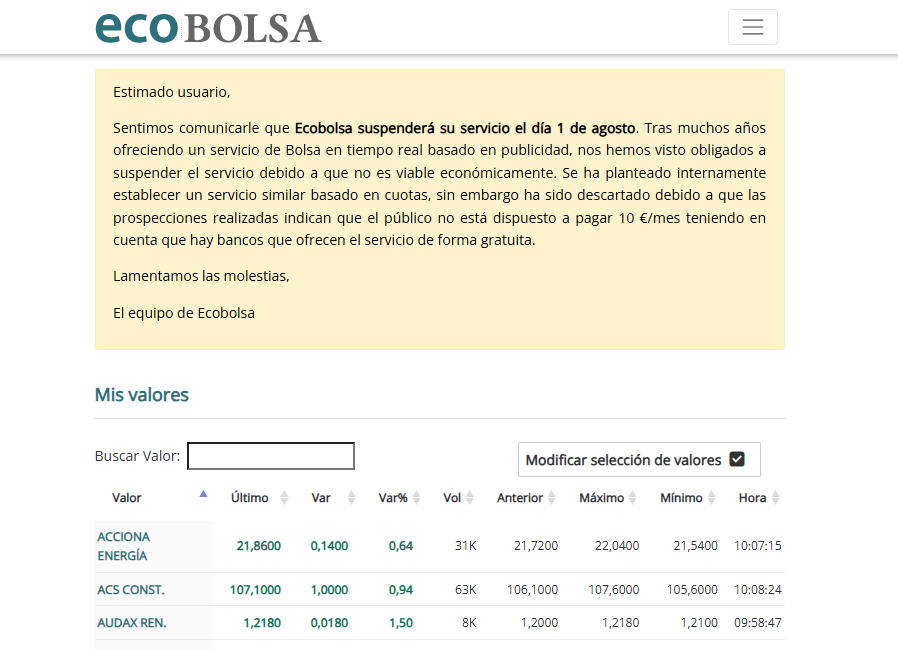Click the bold Ecobolsa suspension notice text
The image size is (898, 650).
pos(465,128)
